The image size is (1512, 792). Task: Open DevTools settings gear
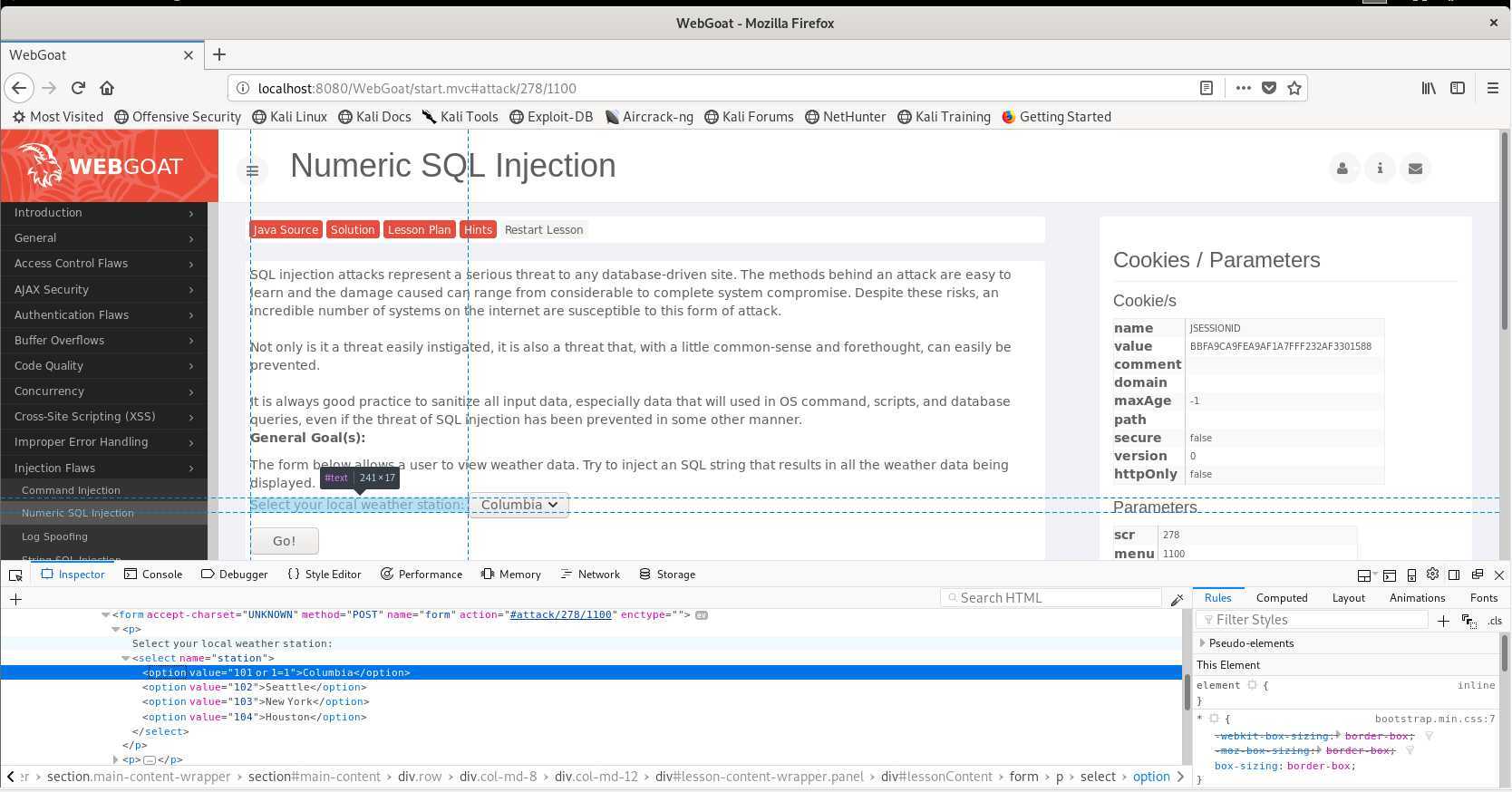(x=1432, y=575)
